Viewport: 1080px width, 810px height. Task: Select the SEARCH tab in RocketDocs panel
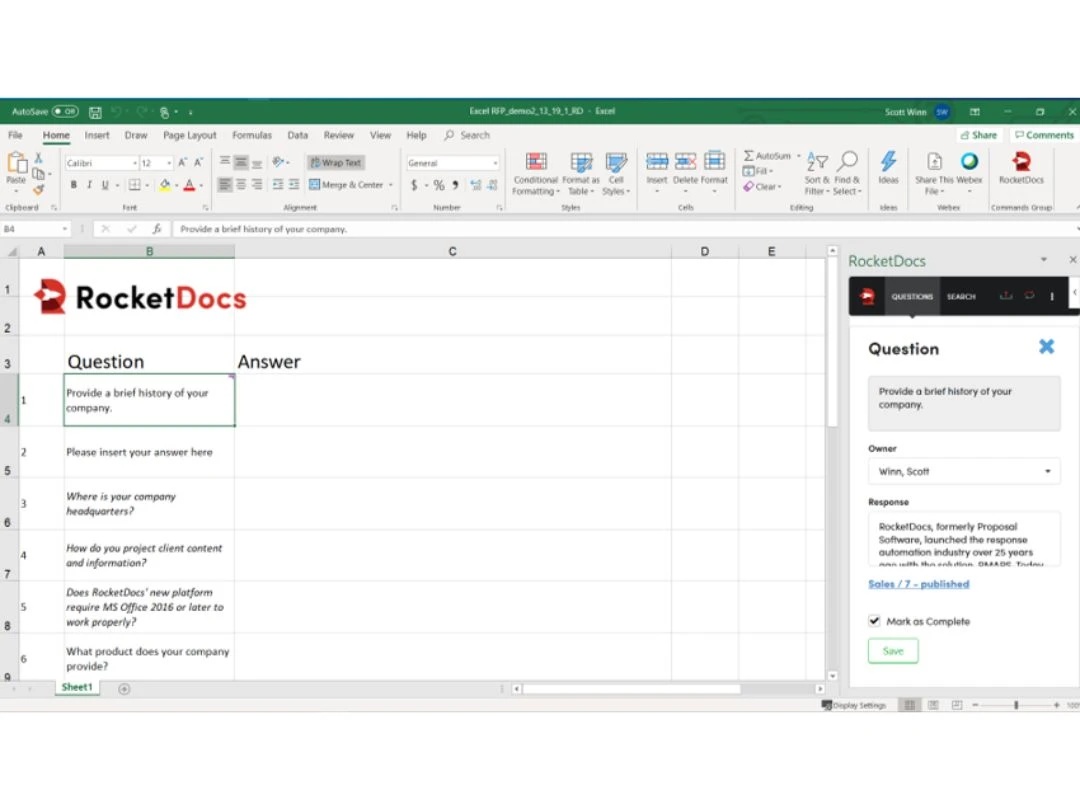(x=961, y=296)
